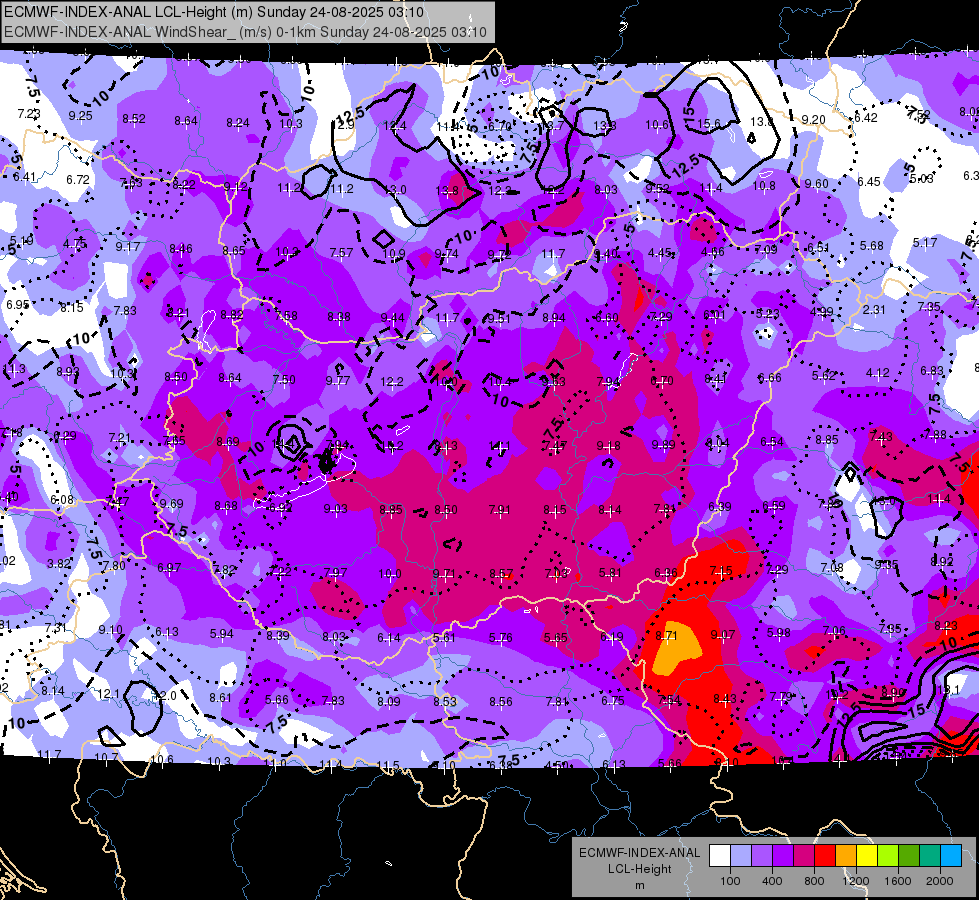The height and width of the screenshot is (900, 979).
Task: Click the dark green legend swatch
Action: click(908, 856)
